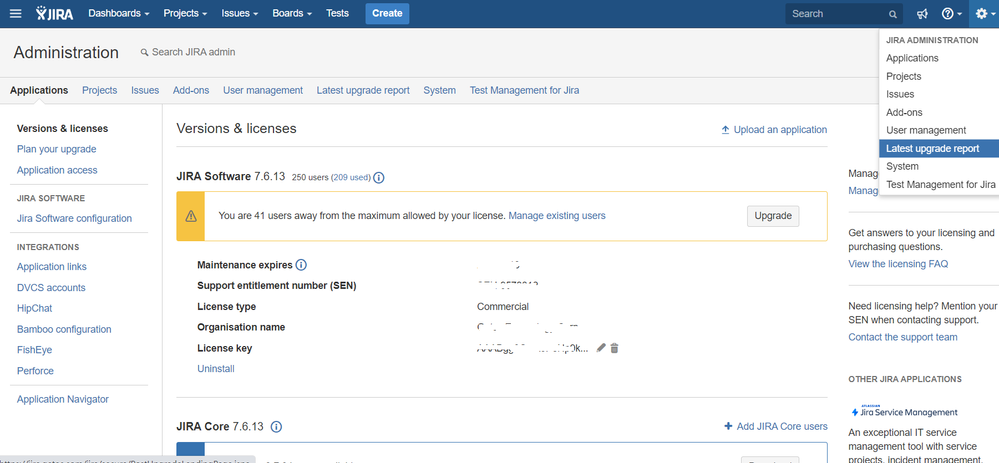Image resolution: width=999 pixels, height=463 pixels.
Task: Choose User management in gear dropdown menu
Action: coord(939,130)
